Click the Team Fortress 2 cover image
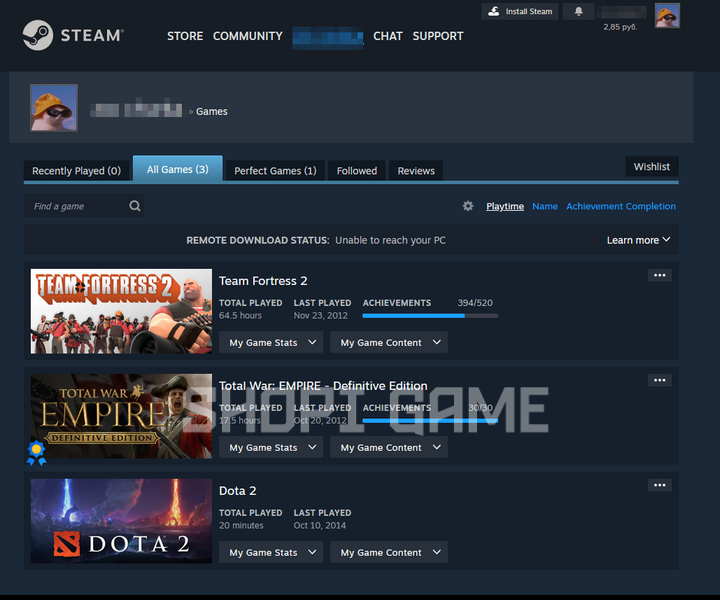The height and width of the screenshot is (600, 720). click(x=121, y=311)
